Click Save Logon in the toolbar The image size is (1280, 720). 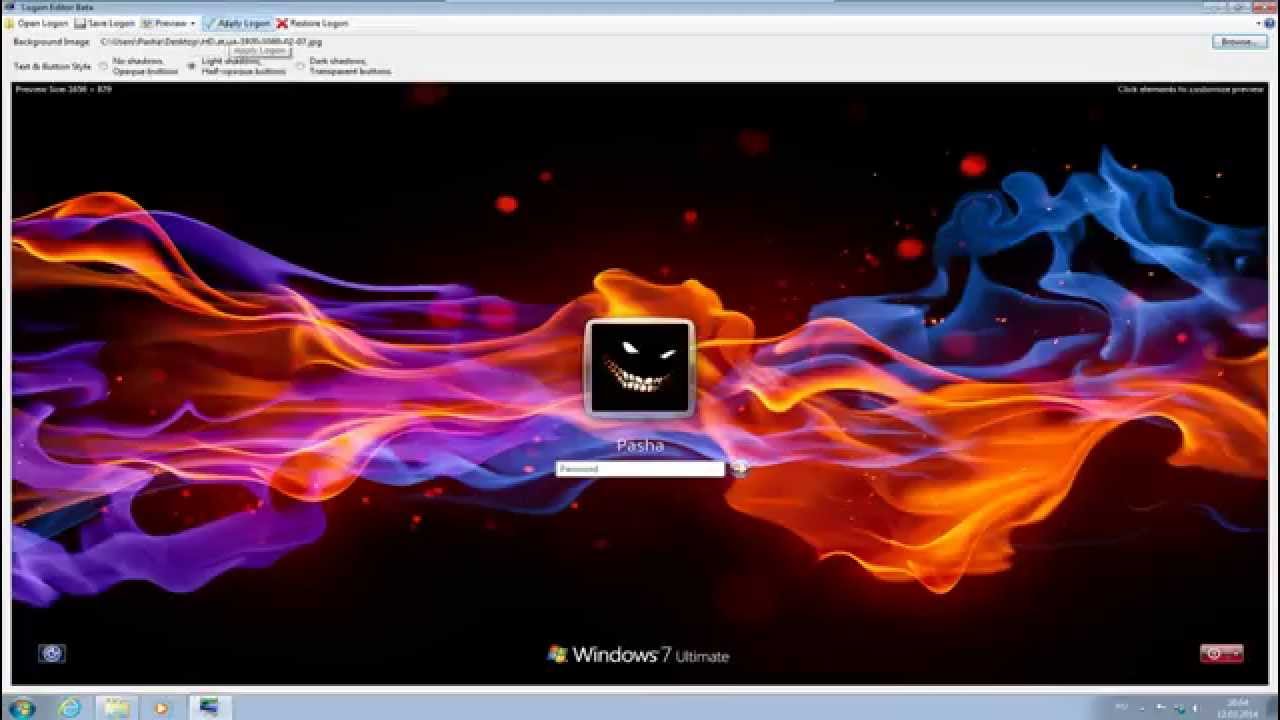click(104, 23)
